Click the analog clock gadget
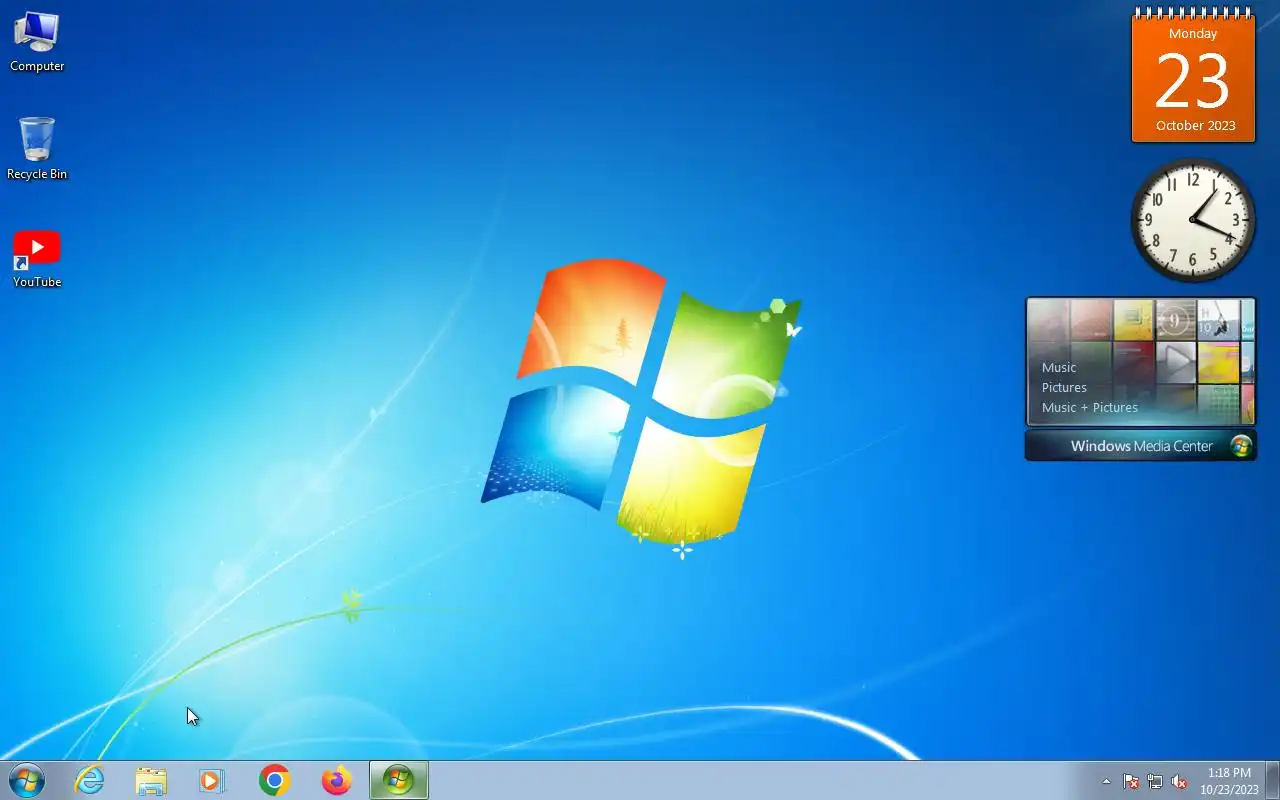 (x=1193, y=220)
